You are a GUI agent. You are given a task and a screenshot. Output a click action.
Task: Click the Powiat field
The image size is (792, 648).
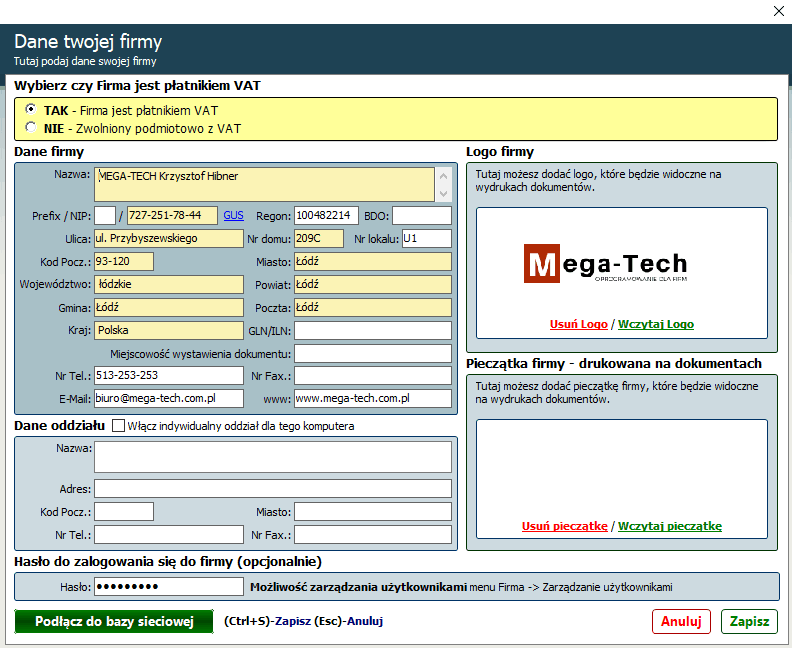click(373, 284)
